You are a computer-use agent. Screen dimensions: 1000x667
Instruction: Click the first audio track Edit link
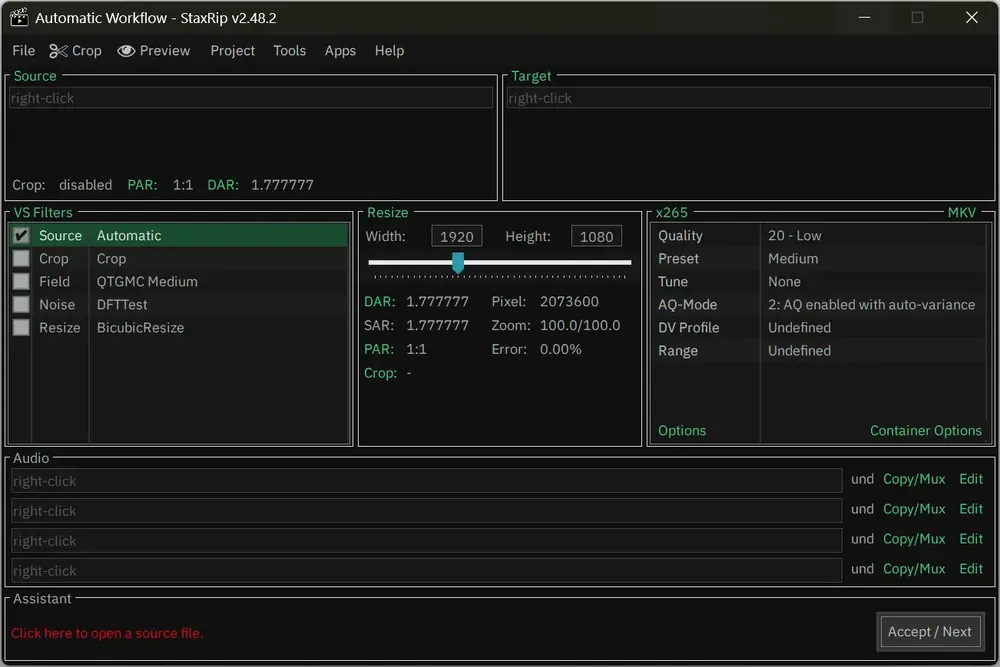coord(971,480)
